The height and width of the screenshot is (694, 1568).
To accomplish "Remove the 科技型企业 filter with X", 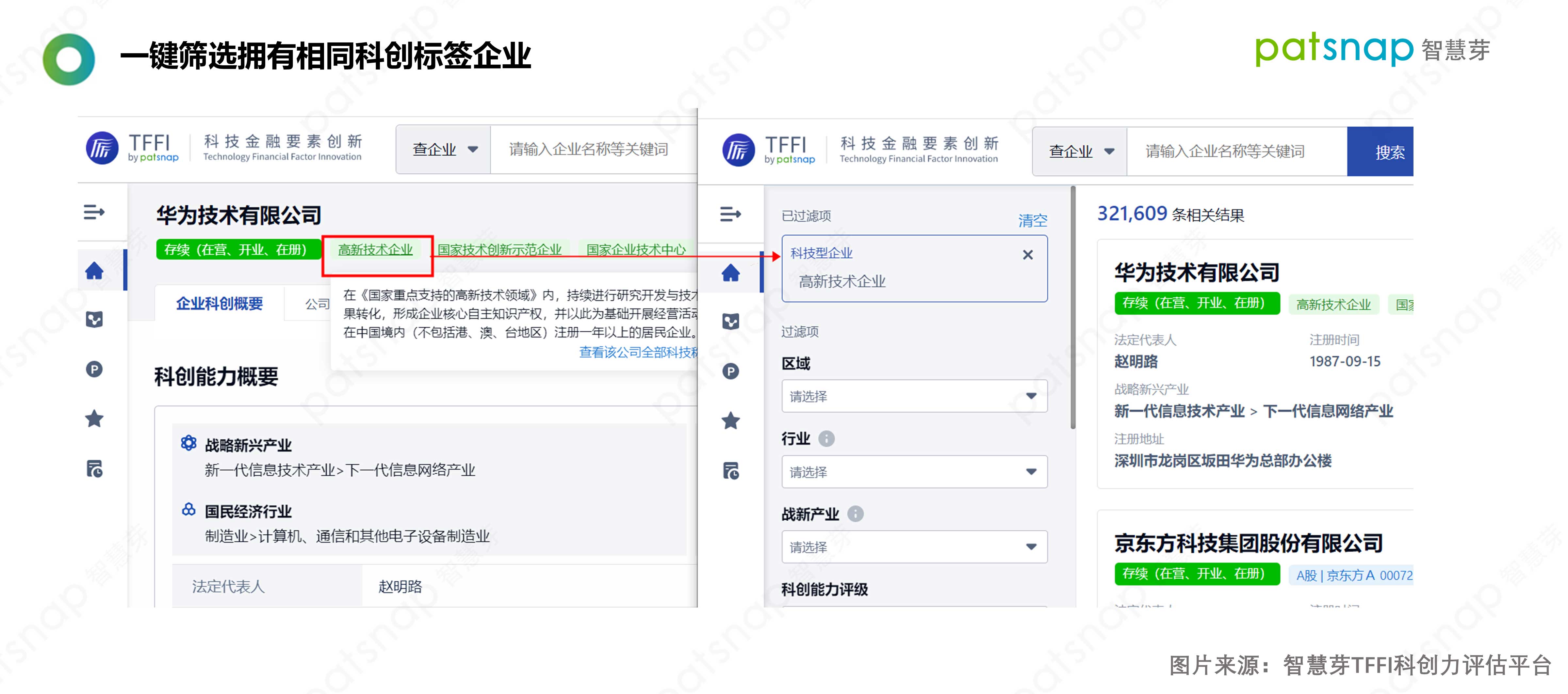I will coord(1027,255).
